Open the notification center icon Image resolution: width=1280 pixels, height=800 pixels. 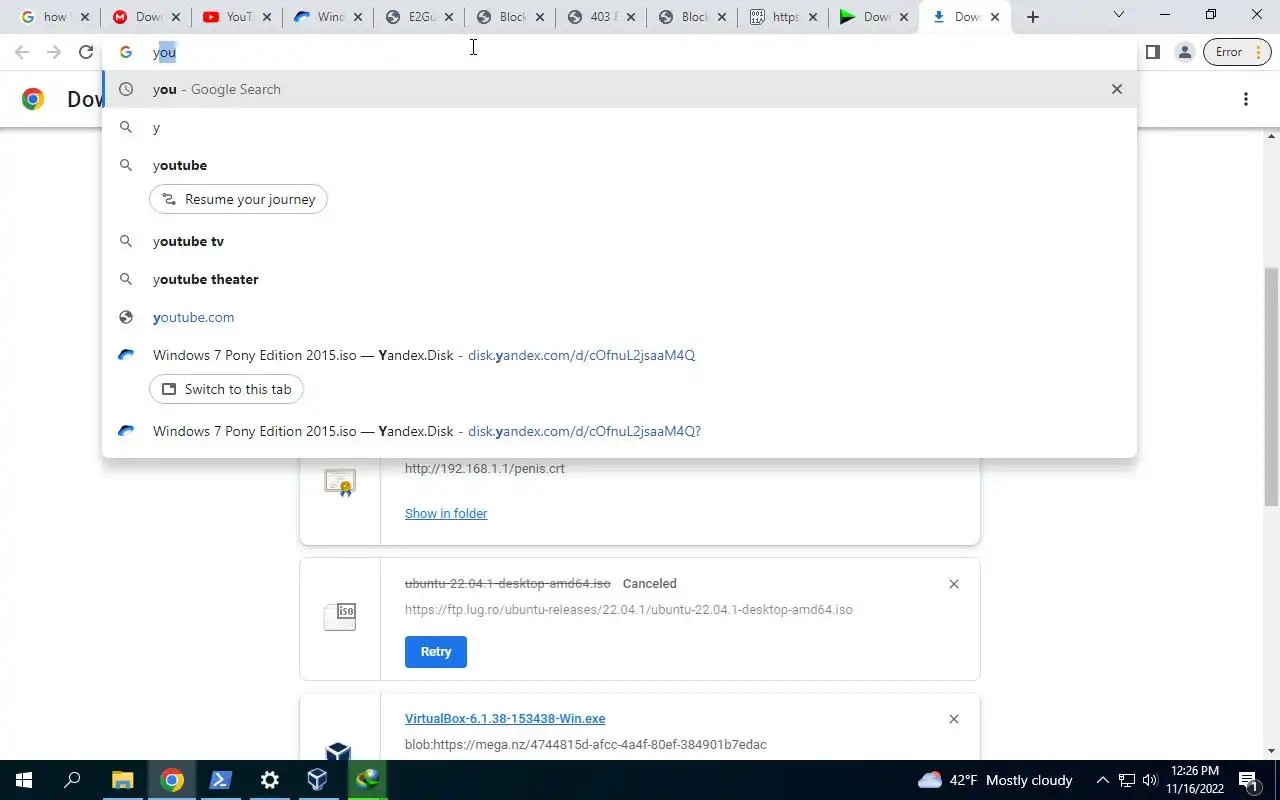point(1248,780)
